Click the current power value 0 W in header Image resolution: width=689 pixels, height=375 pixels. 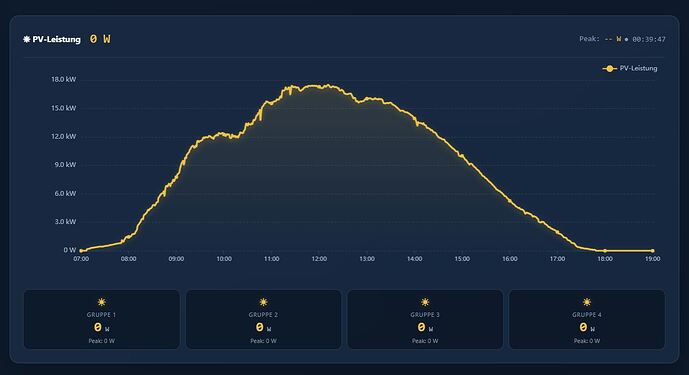pos(100,39)
